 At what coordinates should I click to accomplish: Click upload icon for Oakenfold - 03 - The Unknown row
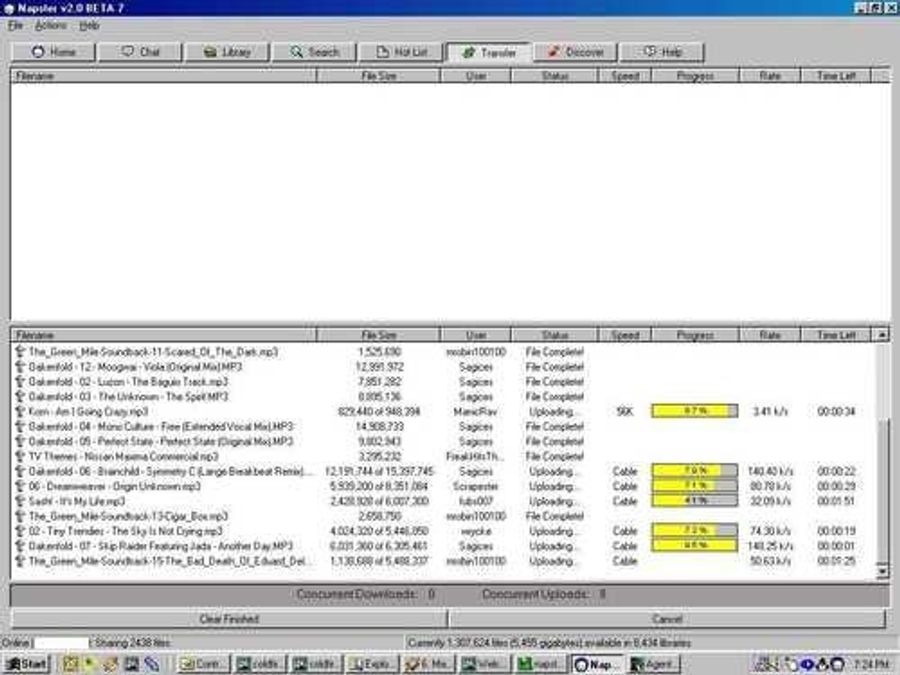coord(20,397)
